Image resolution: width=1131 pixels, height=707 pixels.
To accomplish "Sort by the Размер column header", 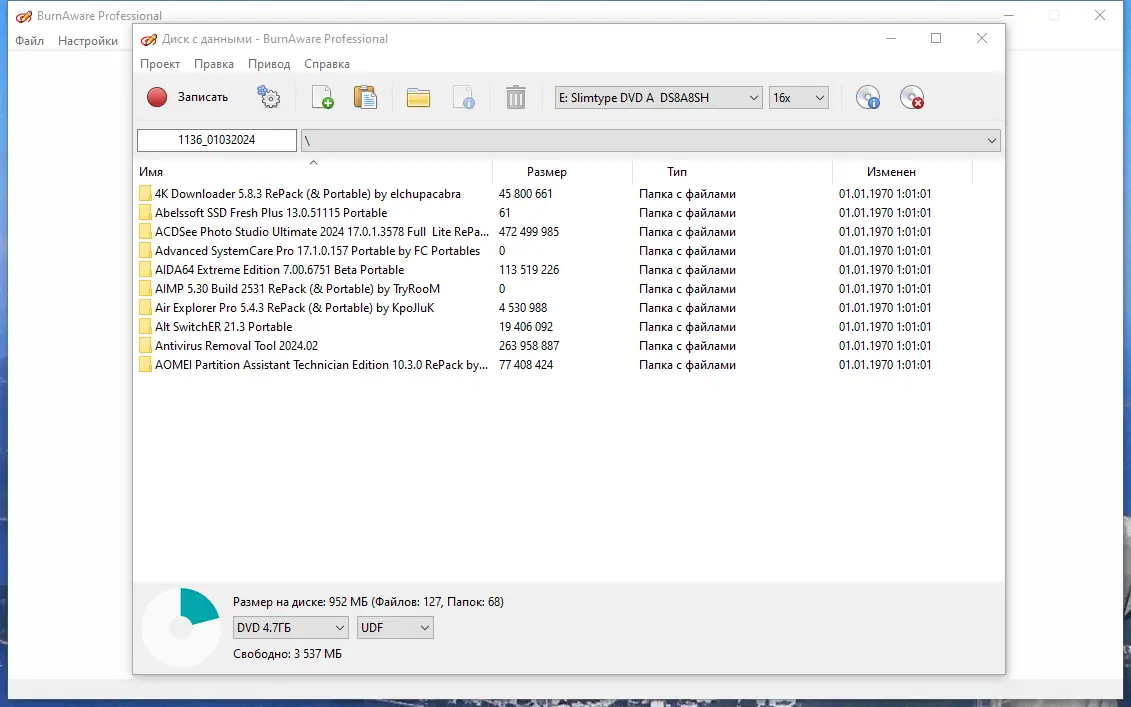I will [x=563, y=172].
